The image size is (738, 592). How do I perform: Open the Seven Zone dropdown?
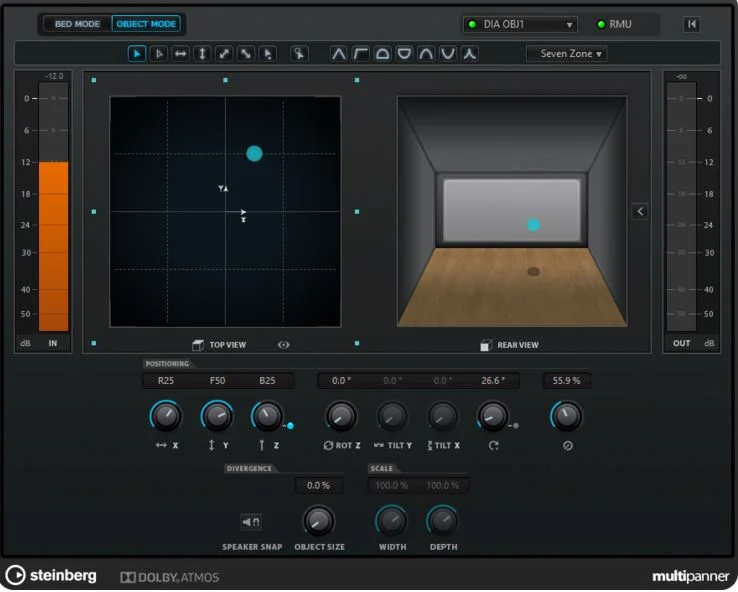[567, 54]
